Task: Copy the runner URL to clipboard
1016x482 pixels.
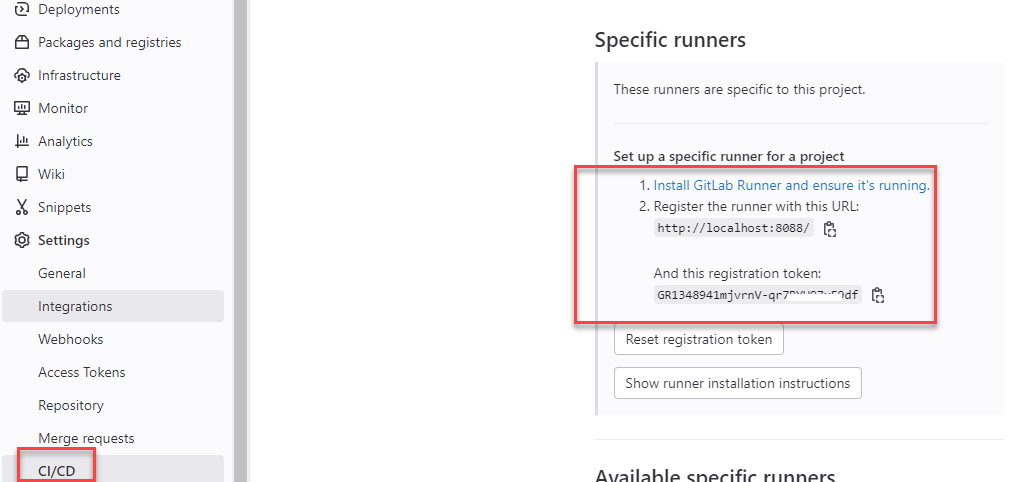Action: pyautogui.click(x=829, y=229)
